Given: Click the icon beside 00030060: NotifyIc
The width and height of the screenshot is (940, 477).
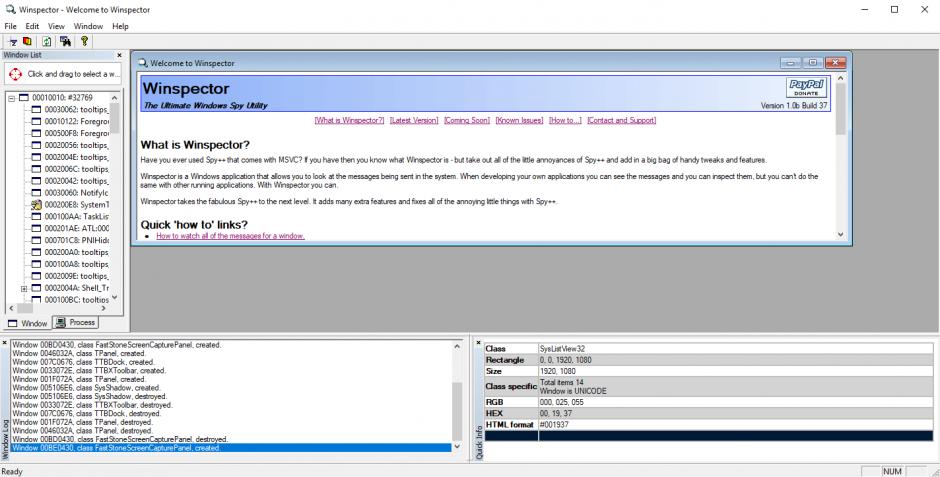Looking at the screenshot, I should point(36,193).
